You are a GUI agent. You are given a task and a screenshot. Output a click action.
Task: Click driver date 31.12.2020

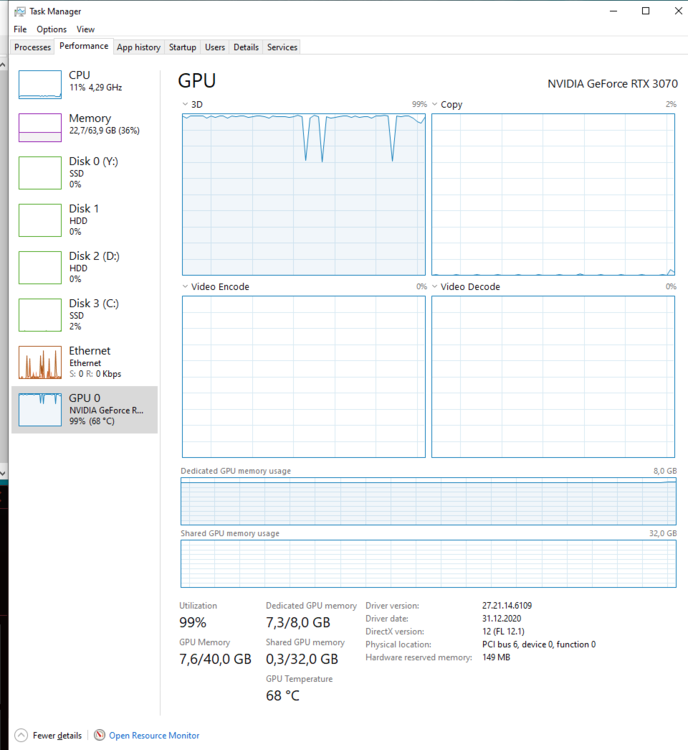pyautogui.click(x=501, y=618)
